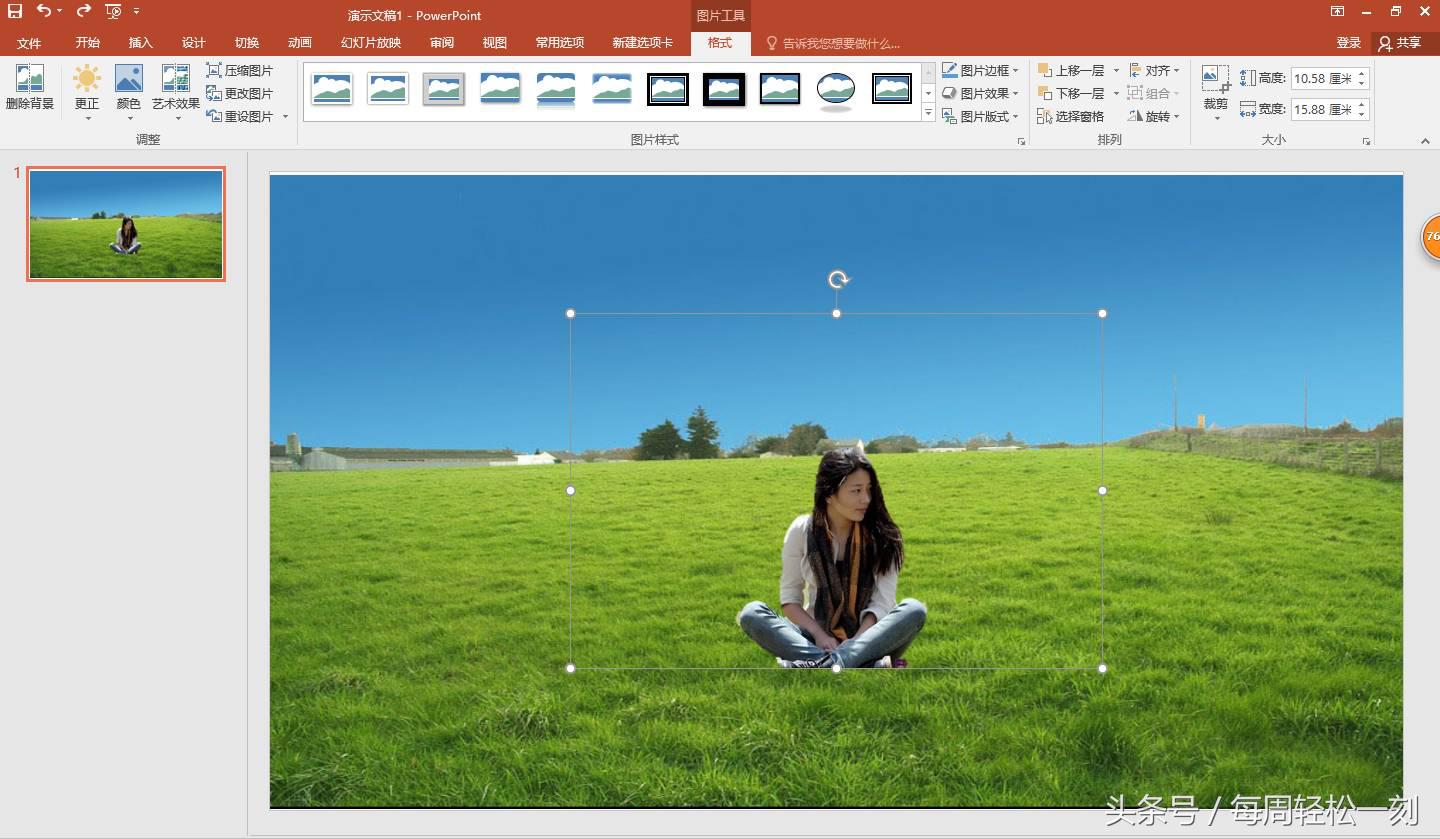The image size is (1440, 839).
Task: Save the presentation from the quick access toolbar
Action: tap(14, 11)
